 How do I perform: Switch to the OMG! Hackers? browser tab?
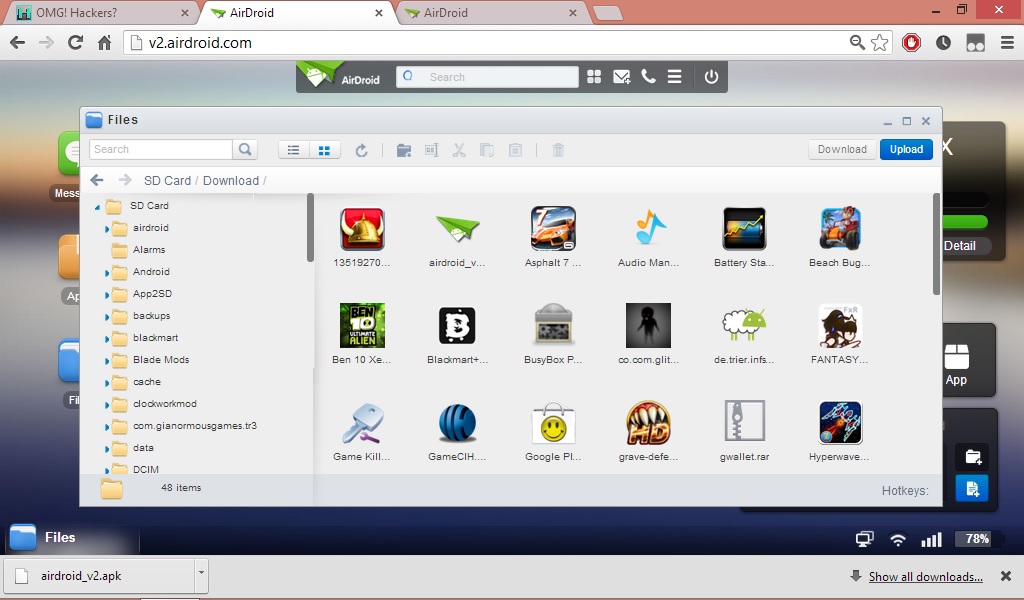click(x=101, y=12)
